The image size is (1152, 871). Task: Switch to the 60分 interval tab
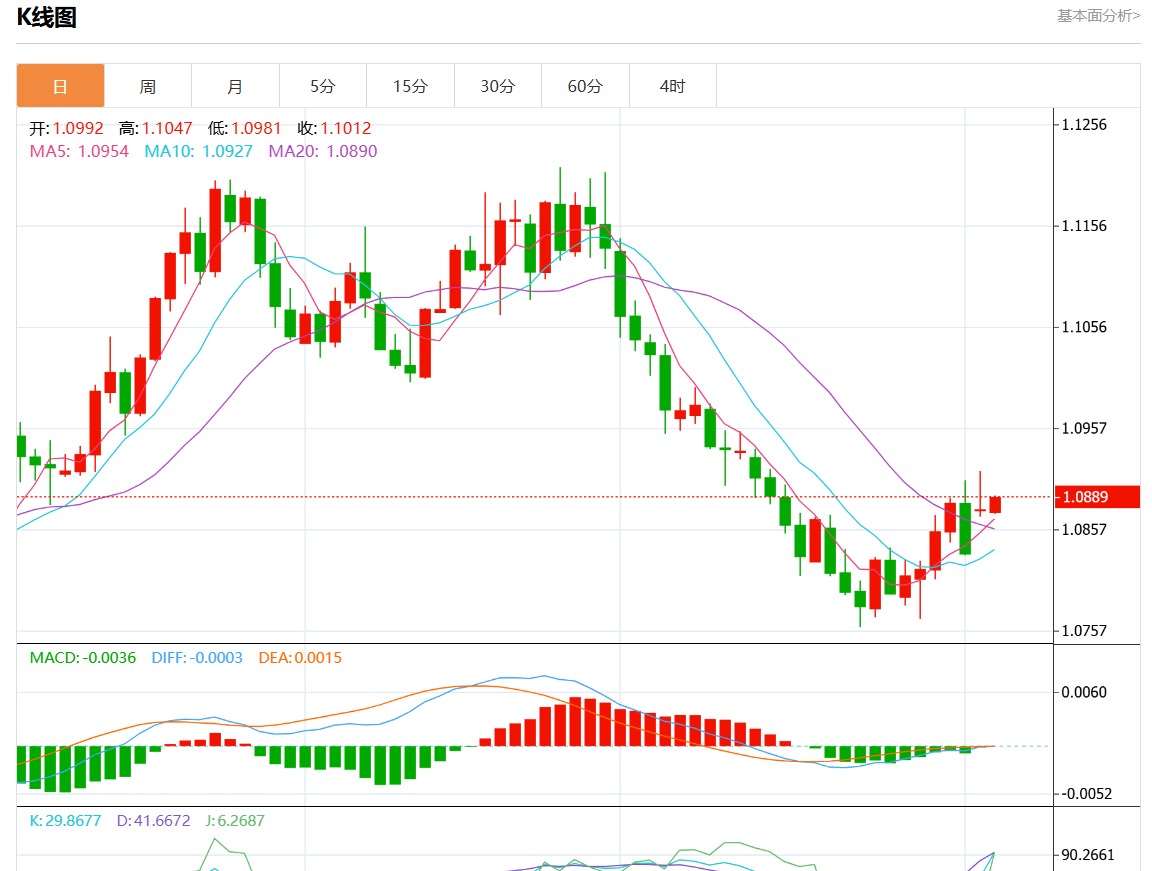point(585,86)
